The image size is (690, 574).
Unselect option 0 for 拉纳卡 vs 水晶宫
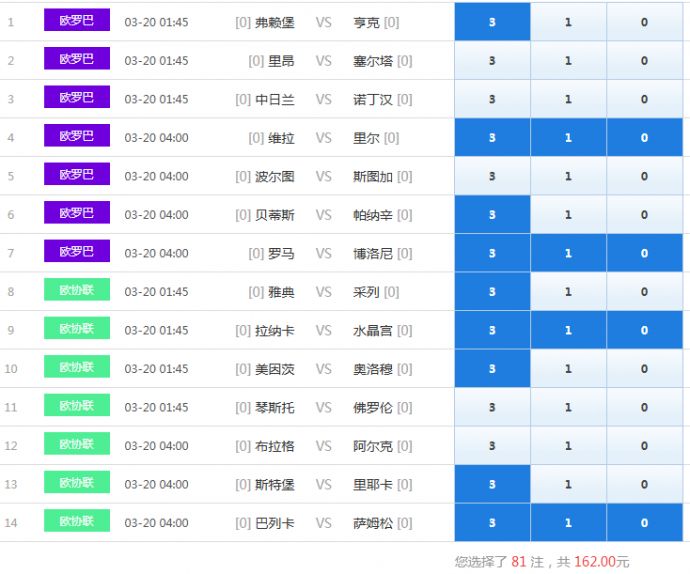(644, 331)
